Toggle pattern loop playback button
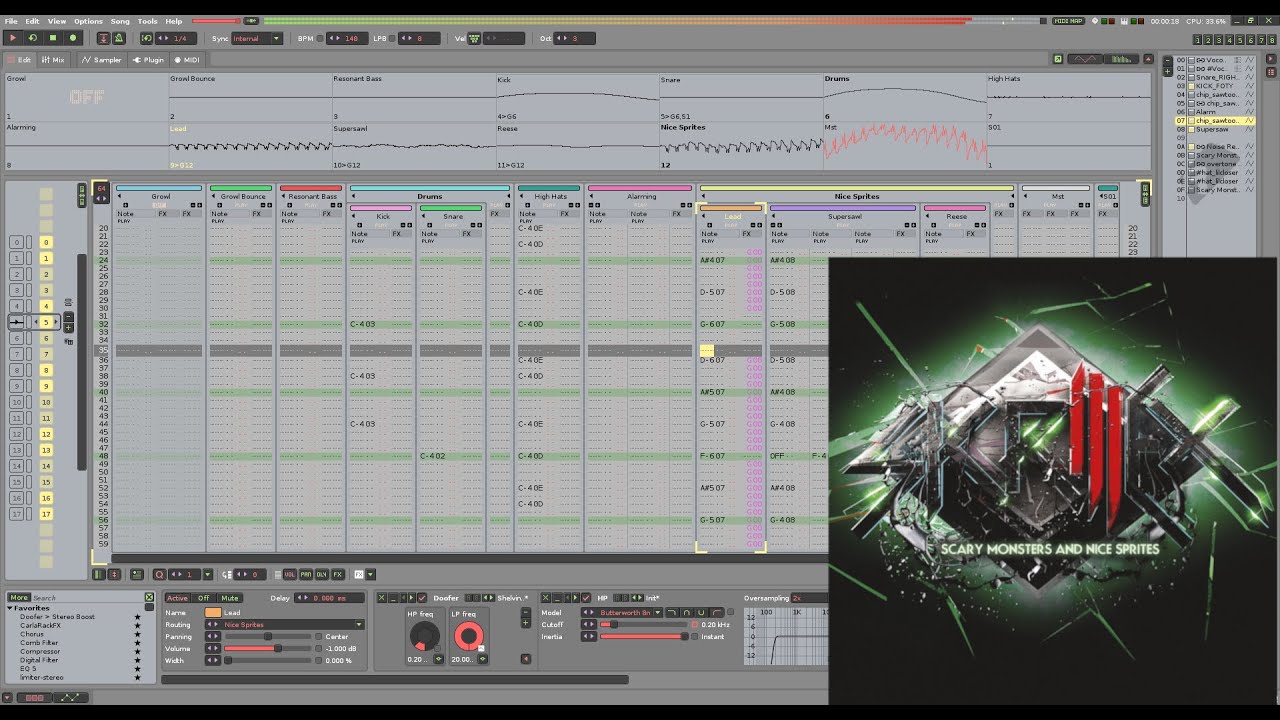The height and width of the screenshot is (720, 1280). coord(33,38)
